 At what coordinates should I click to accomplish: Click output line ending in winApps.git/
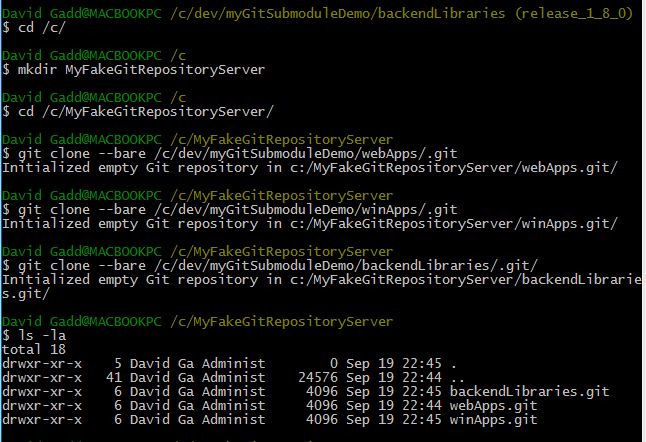pyautogui.click(x=310, y=224)
